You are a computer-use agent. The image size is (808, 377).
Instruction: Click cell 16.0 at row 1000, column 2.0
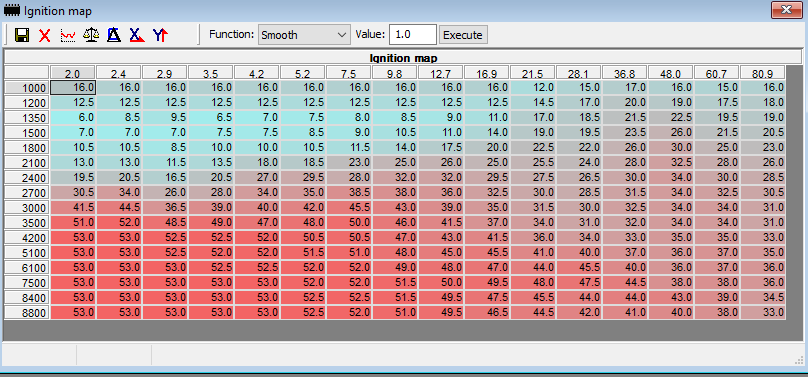tap(73, 88)
